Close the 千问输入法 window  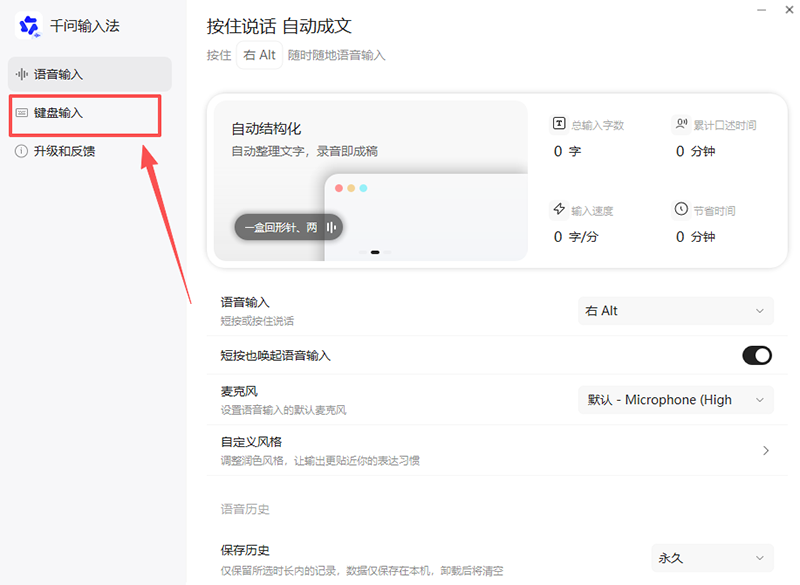click(789, 10)
